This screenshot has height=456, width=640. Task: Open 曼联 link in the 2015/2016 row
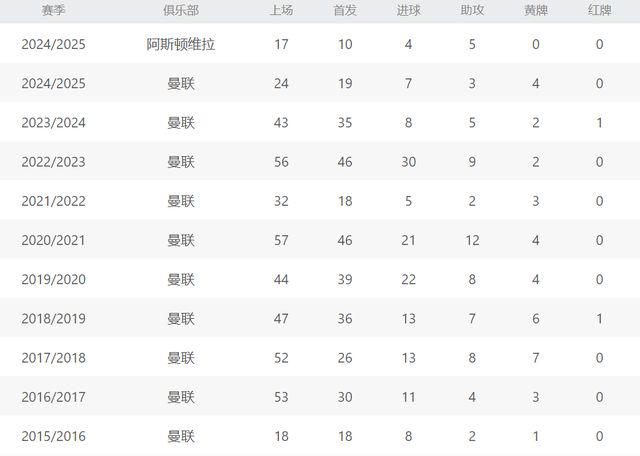coord(181,436)
